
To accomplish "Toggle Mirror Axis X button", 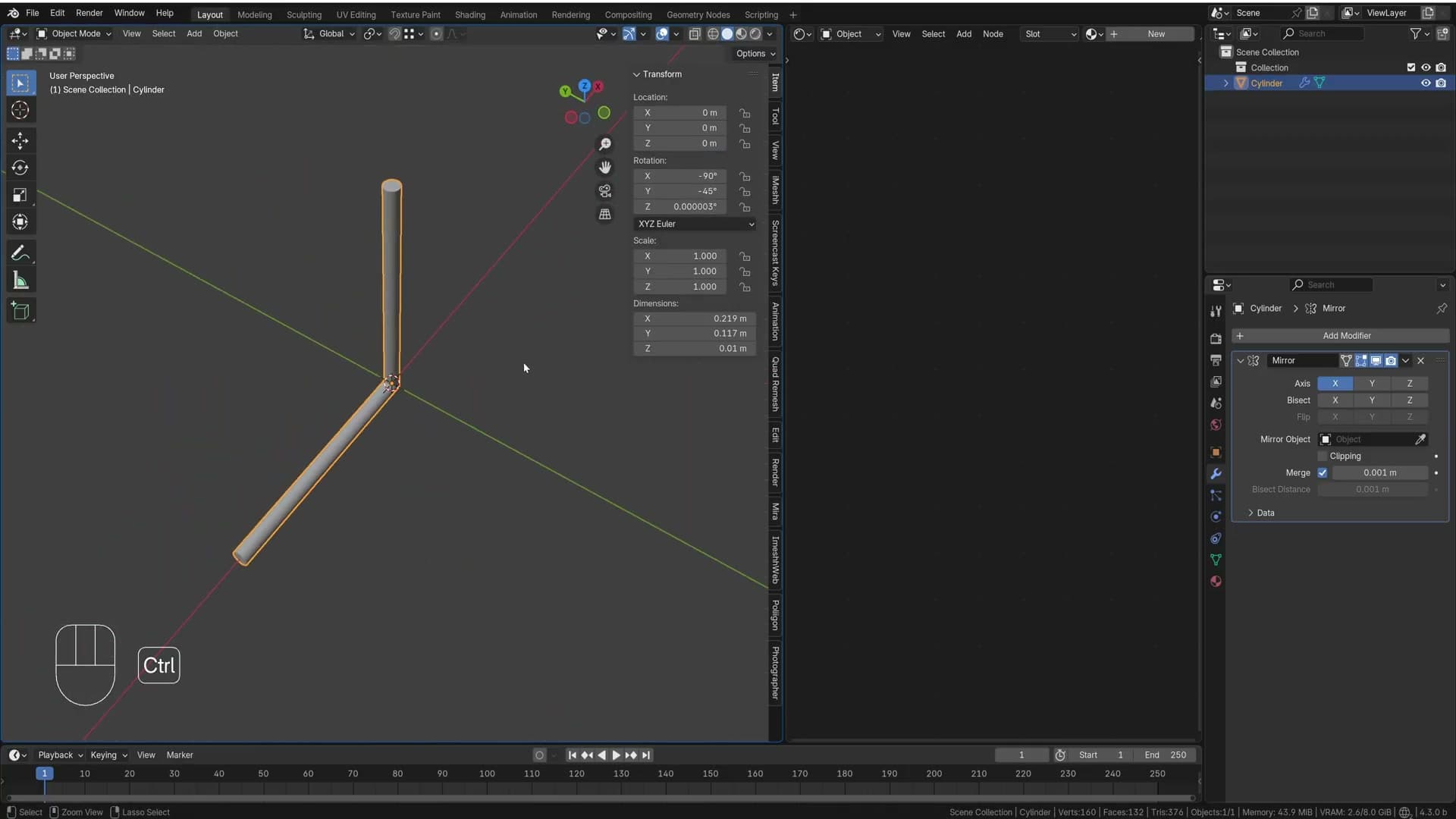I will coord(1335,383).
